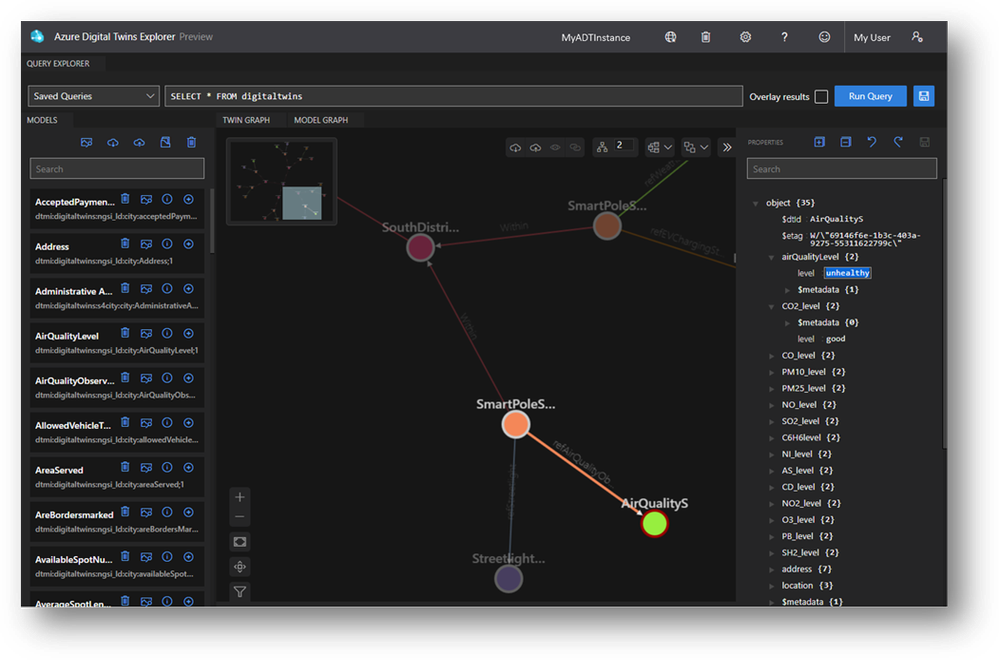Delete the AirQualityLevel model via trash icon
Viewport: 999px width, 660px height.
(x=125, y=333)
